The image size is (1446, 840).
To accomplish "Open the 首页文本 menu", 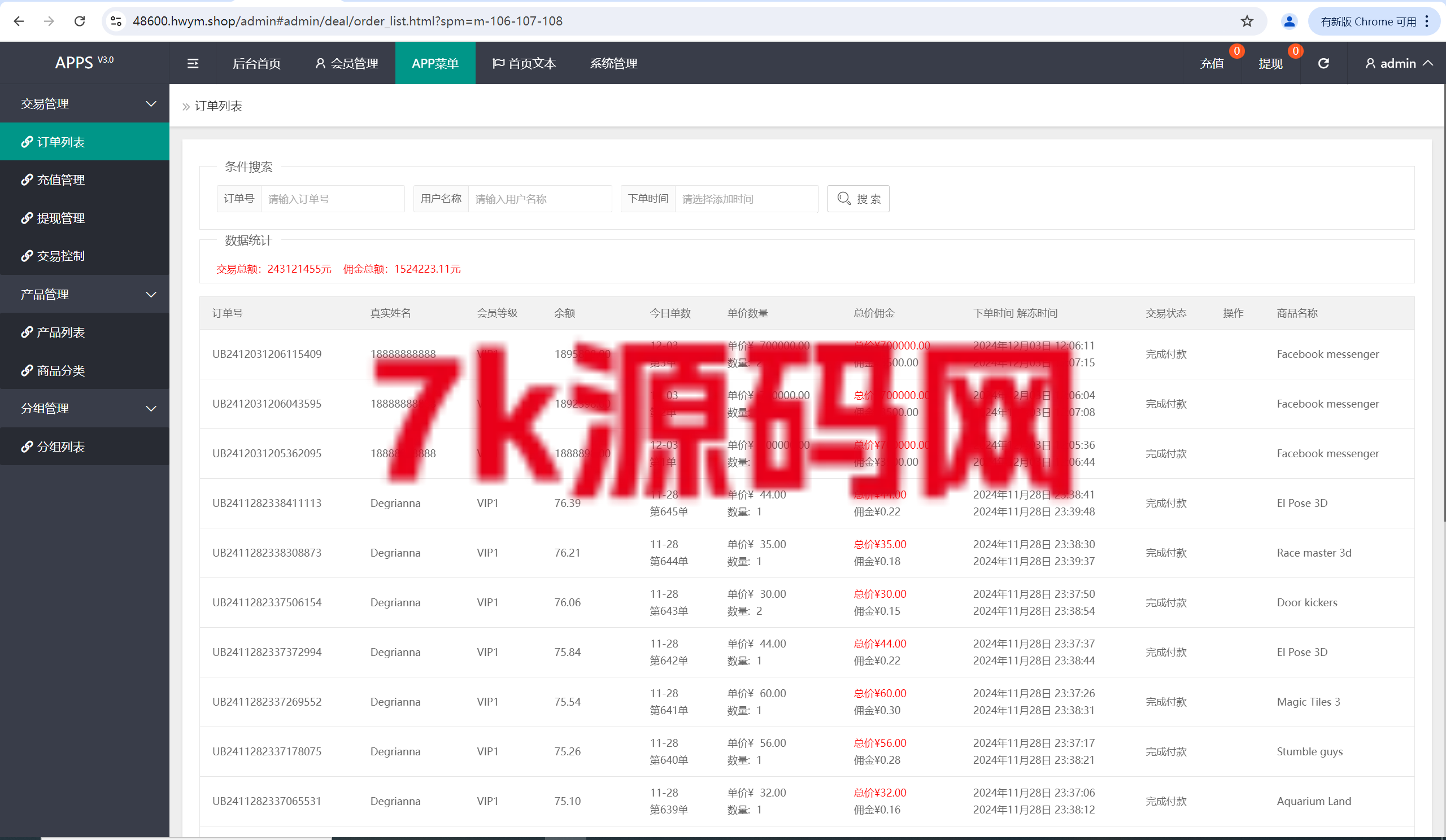I will (525, 63).
